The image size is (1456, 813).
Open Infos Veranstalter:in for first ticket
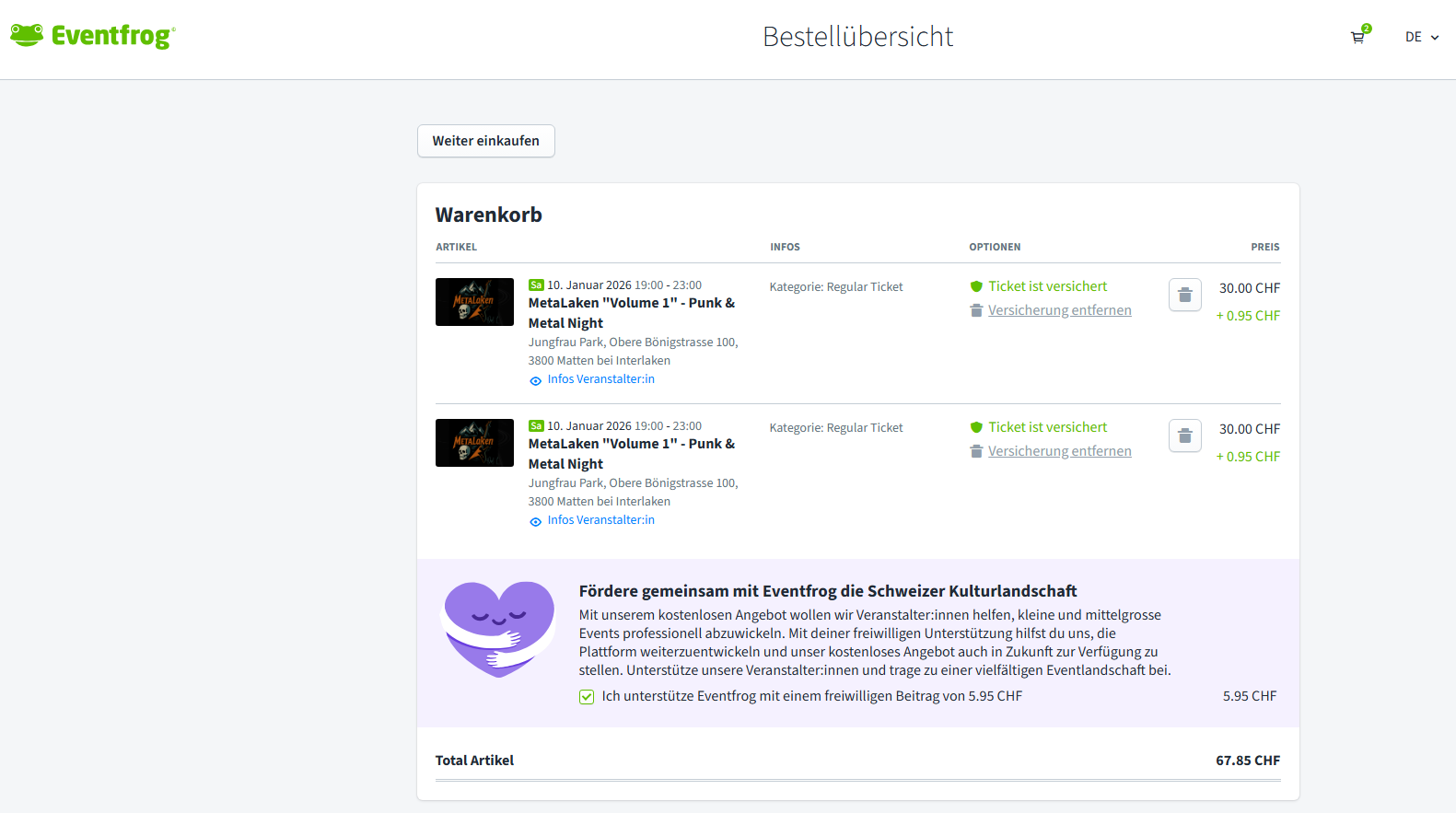click(x=600, y=379)
